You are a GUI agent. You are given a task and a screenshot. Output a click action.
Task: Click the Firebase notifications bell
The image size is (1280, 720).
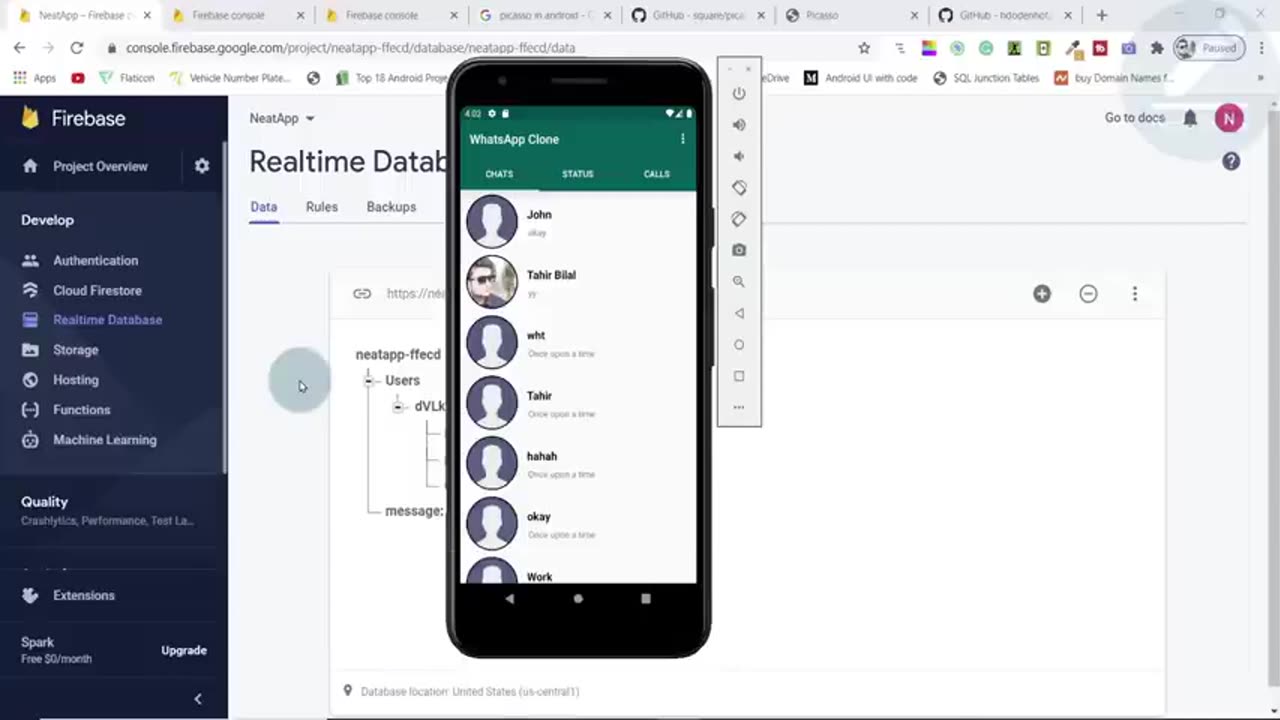pyautogui.click(x=1190, y=118)
